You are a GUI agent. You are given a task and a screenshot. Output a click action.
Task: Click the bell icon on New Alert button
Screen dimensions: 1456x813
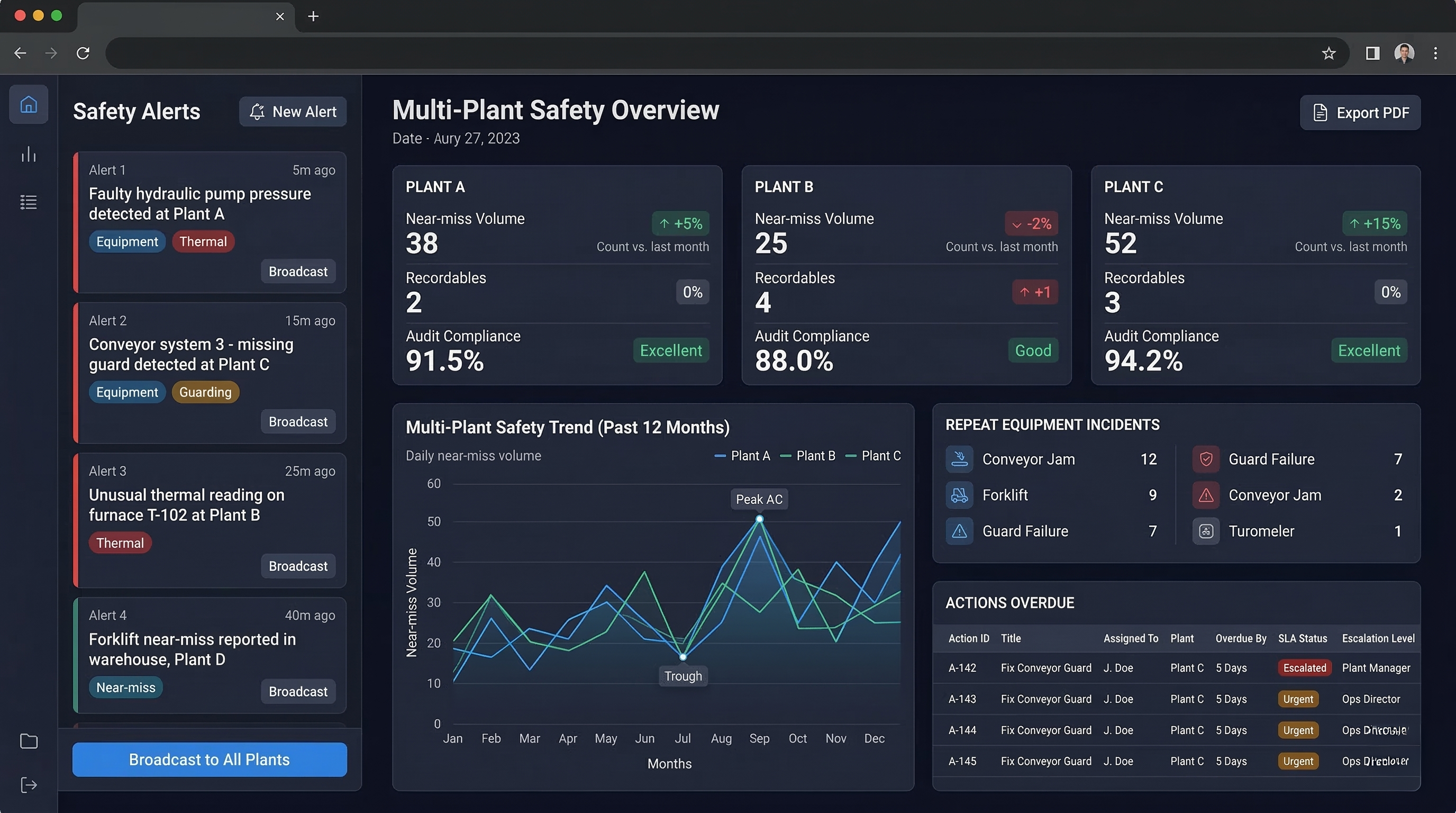coord(257,111)
